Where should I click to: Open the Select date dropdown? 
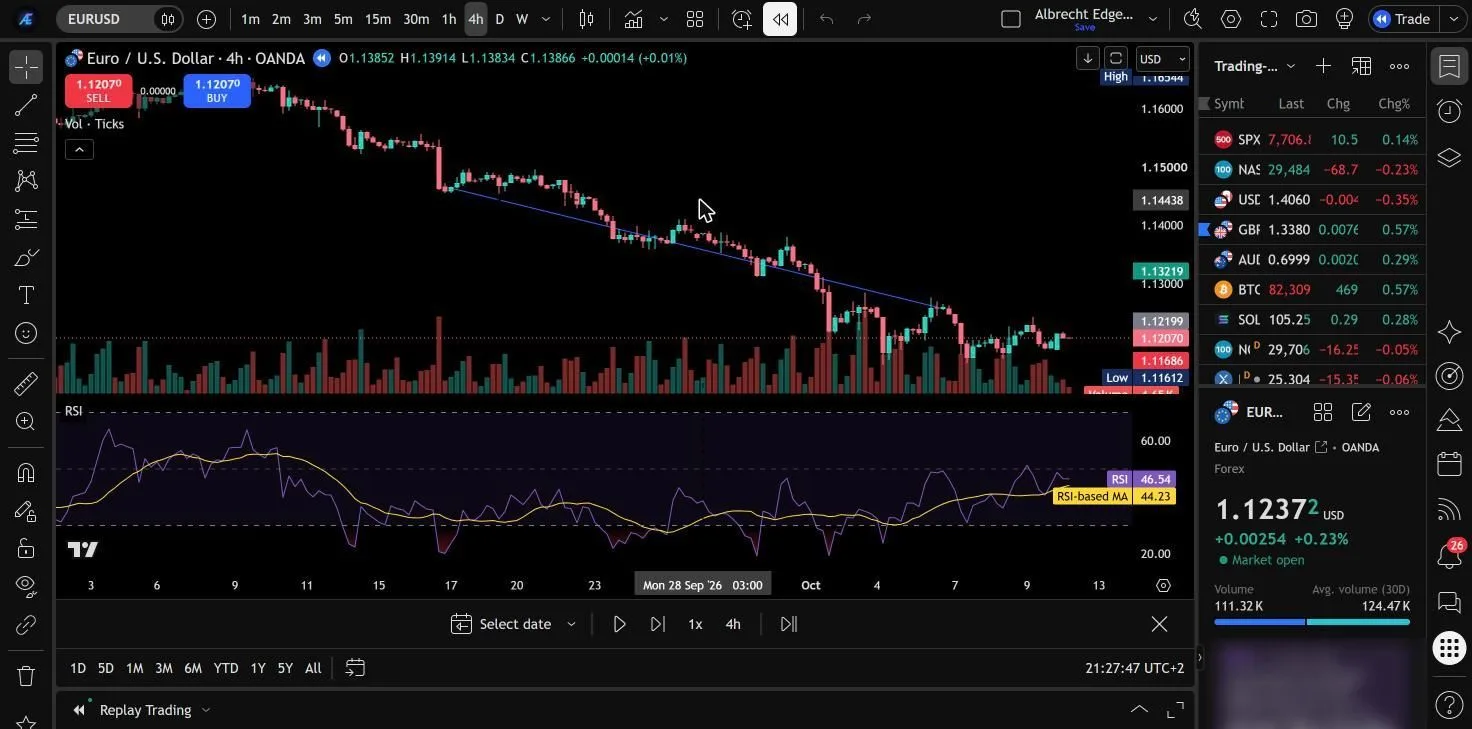[x=514, y=624]
